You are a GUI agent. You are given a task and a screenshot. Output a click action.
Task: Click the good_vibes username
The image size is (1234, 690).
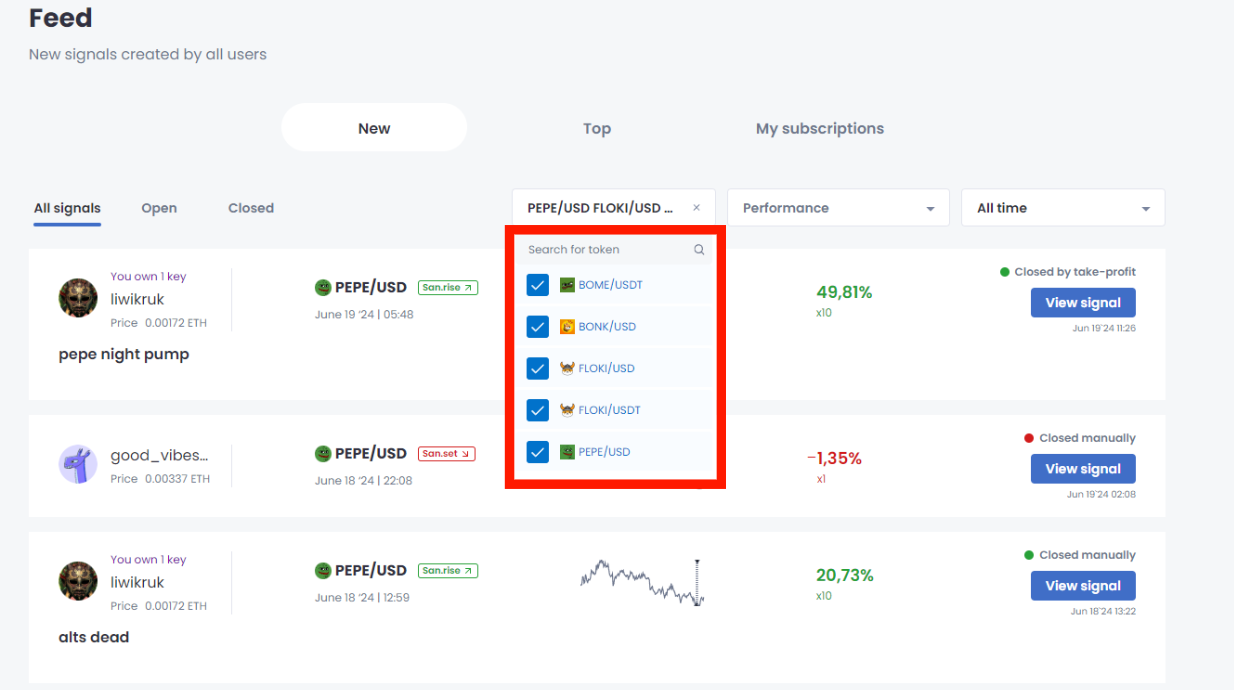coord(160,456)
